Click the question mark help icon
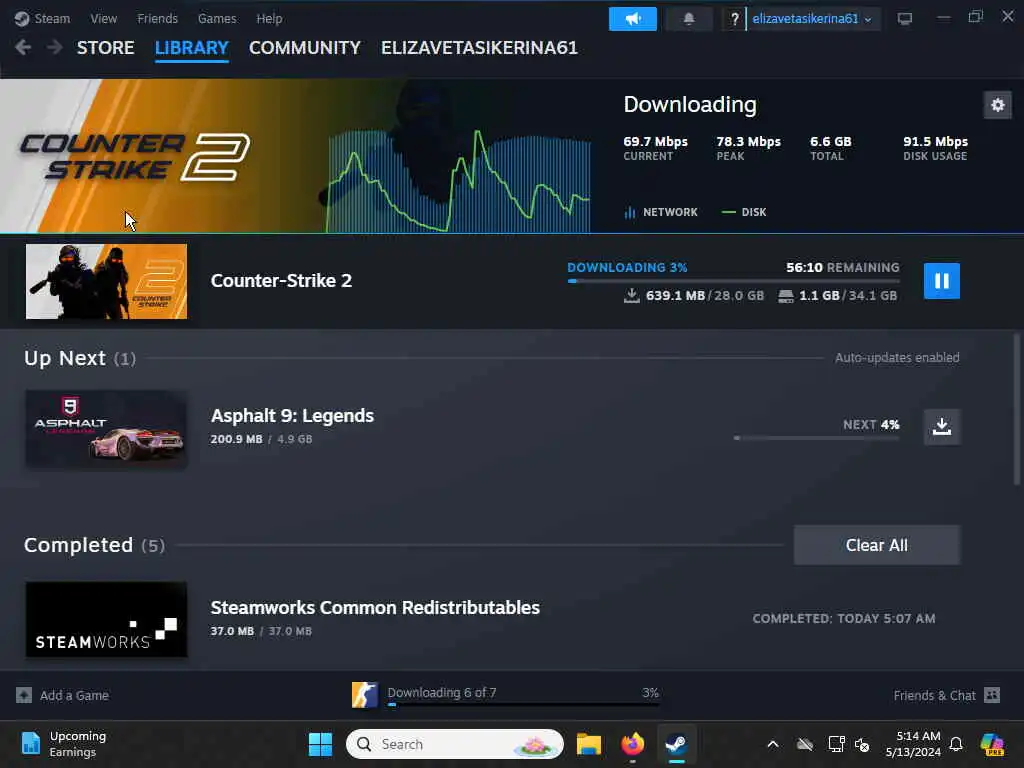 (734, 19)
